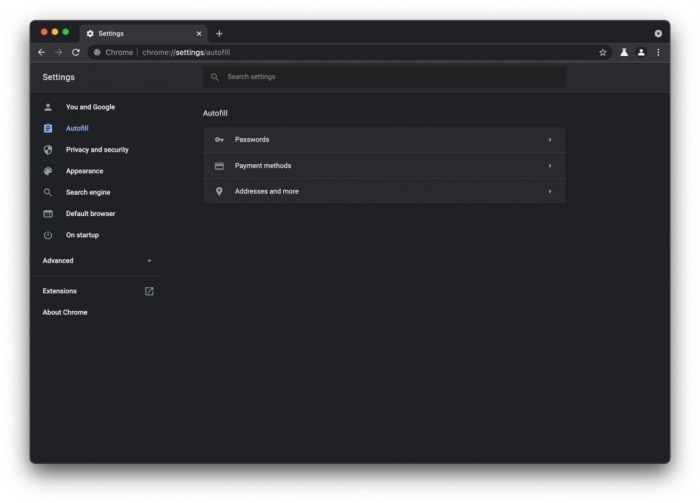The width and height of the screenshot is (700, 503).
Task: Open a new tab with plus button
Action: (219, 33)
